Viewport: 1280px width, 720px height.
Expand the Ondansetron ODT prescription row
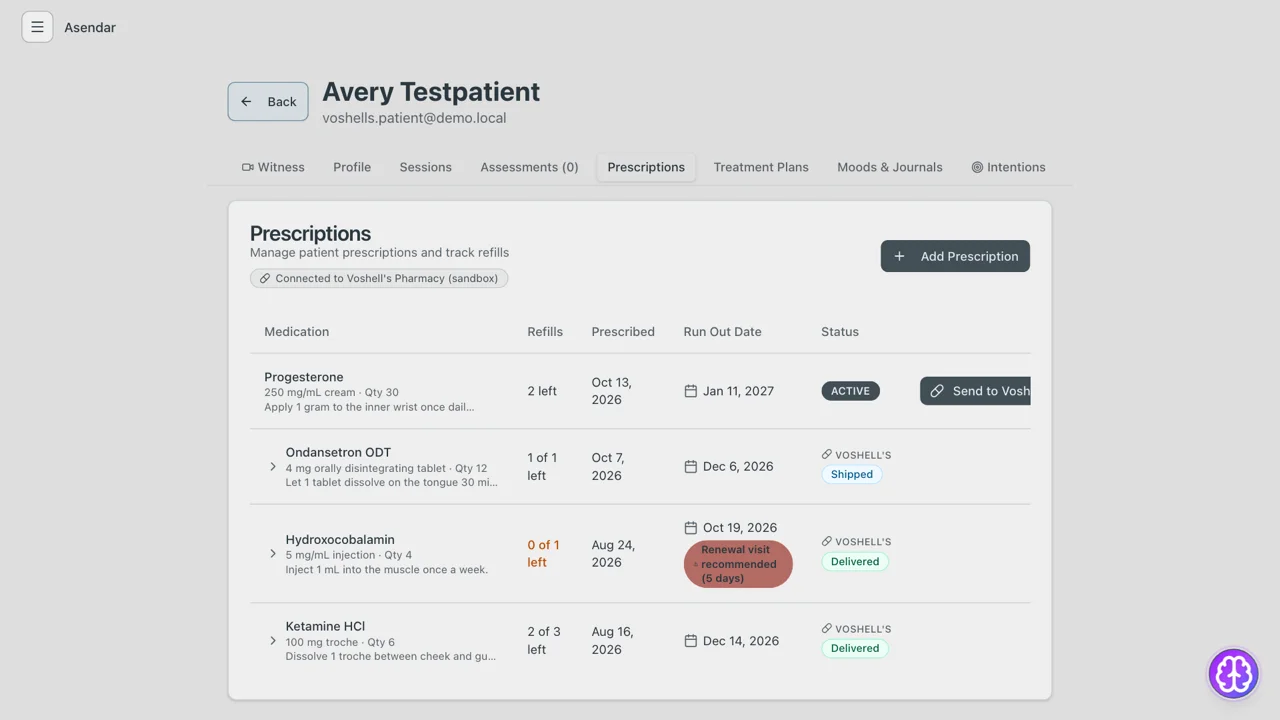pos(273,467)
